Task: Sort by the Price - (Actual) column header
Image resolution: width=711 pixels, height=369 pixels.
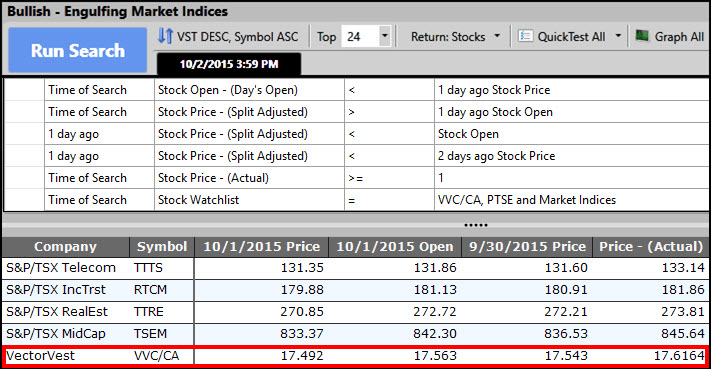Action: click(651, 247)
